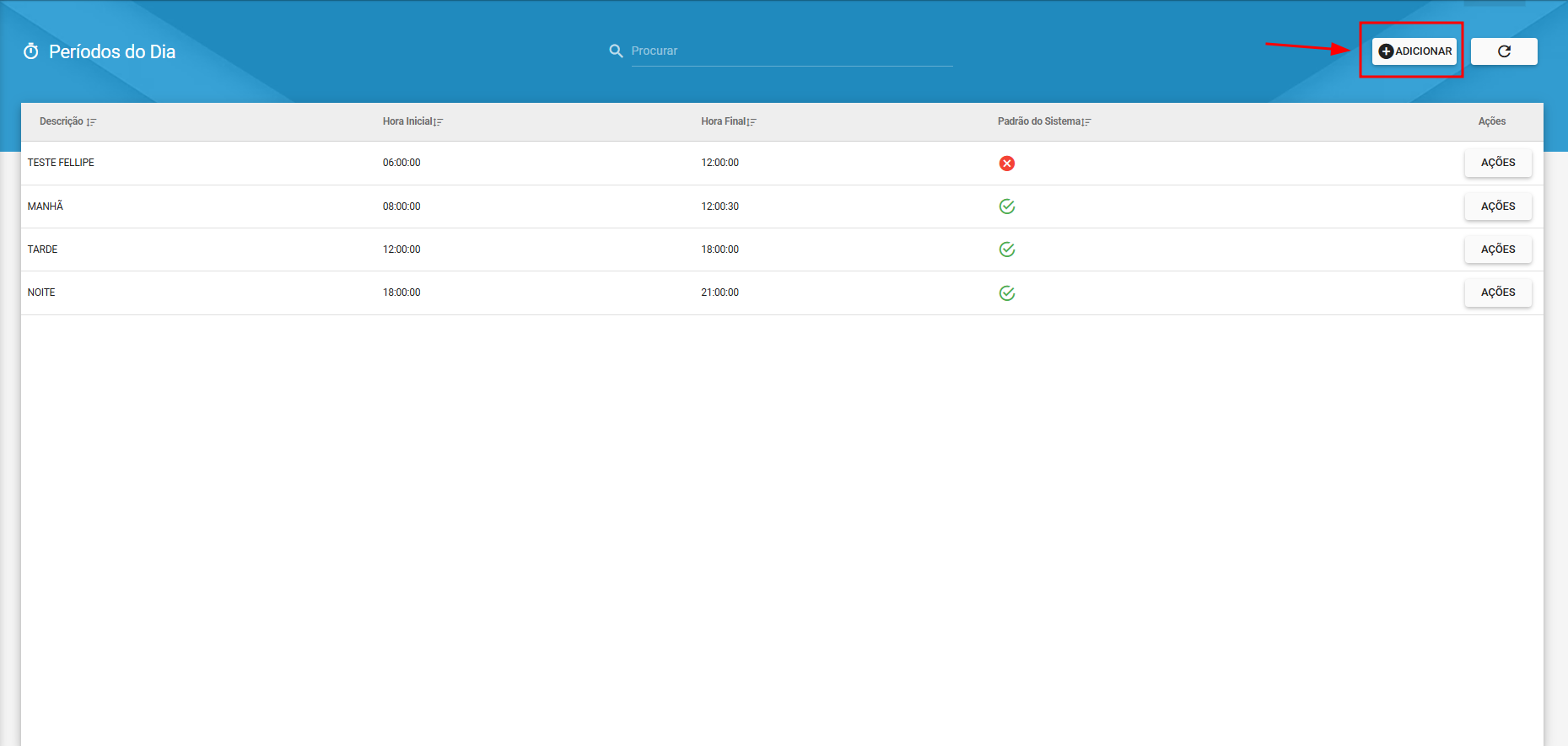Open AÇÕES for MANHÃ row
The width and height of the screenshot is (1568, 746).
click(x=1498, y=207)
